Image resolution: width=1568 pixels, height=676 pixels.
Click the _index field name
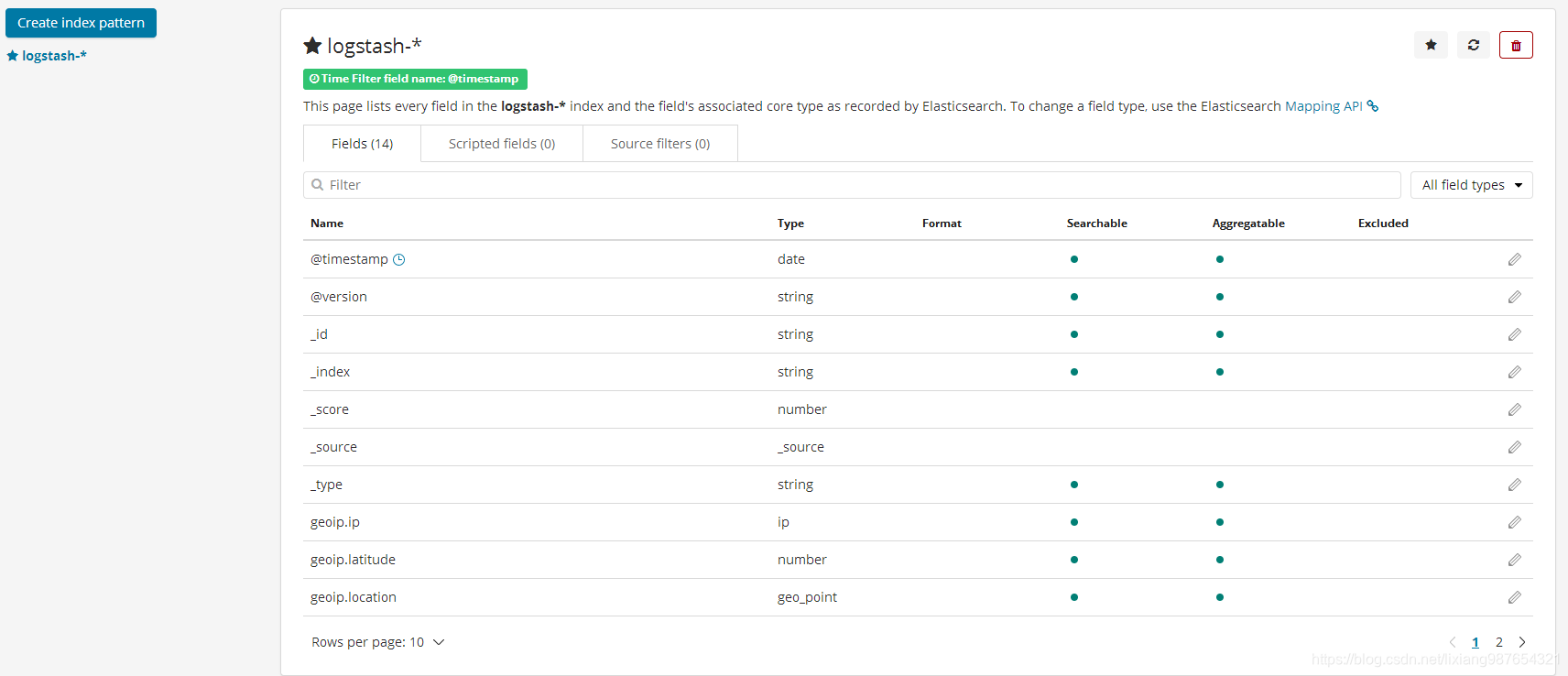[x=330, y=372]
